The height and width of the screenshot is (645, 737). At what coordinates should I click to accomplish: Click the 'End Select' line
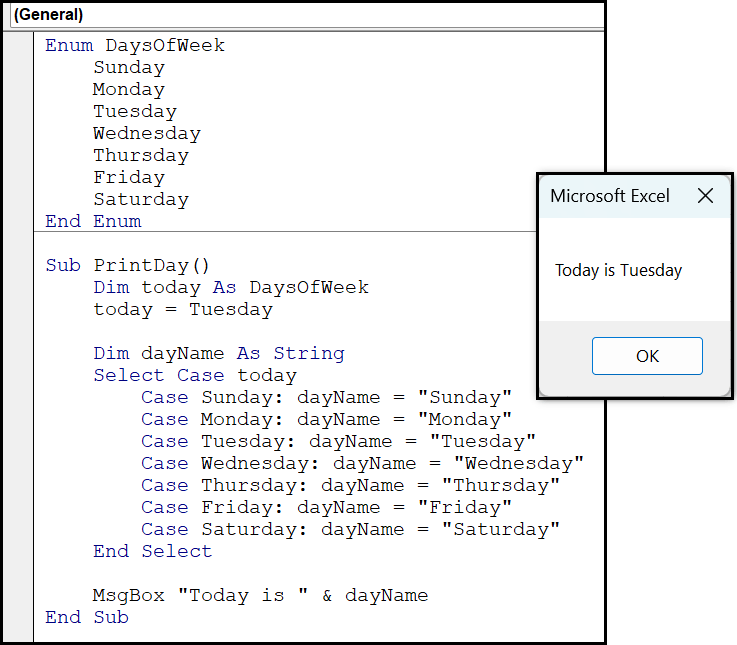(153, 551)
